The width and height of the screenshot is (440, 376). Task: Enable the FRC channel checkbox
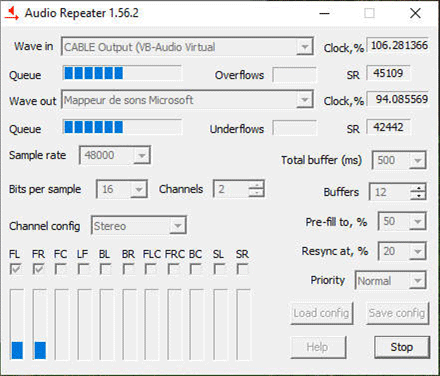pyautogui.click(x=173, y=269)
